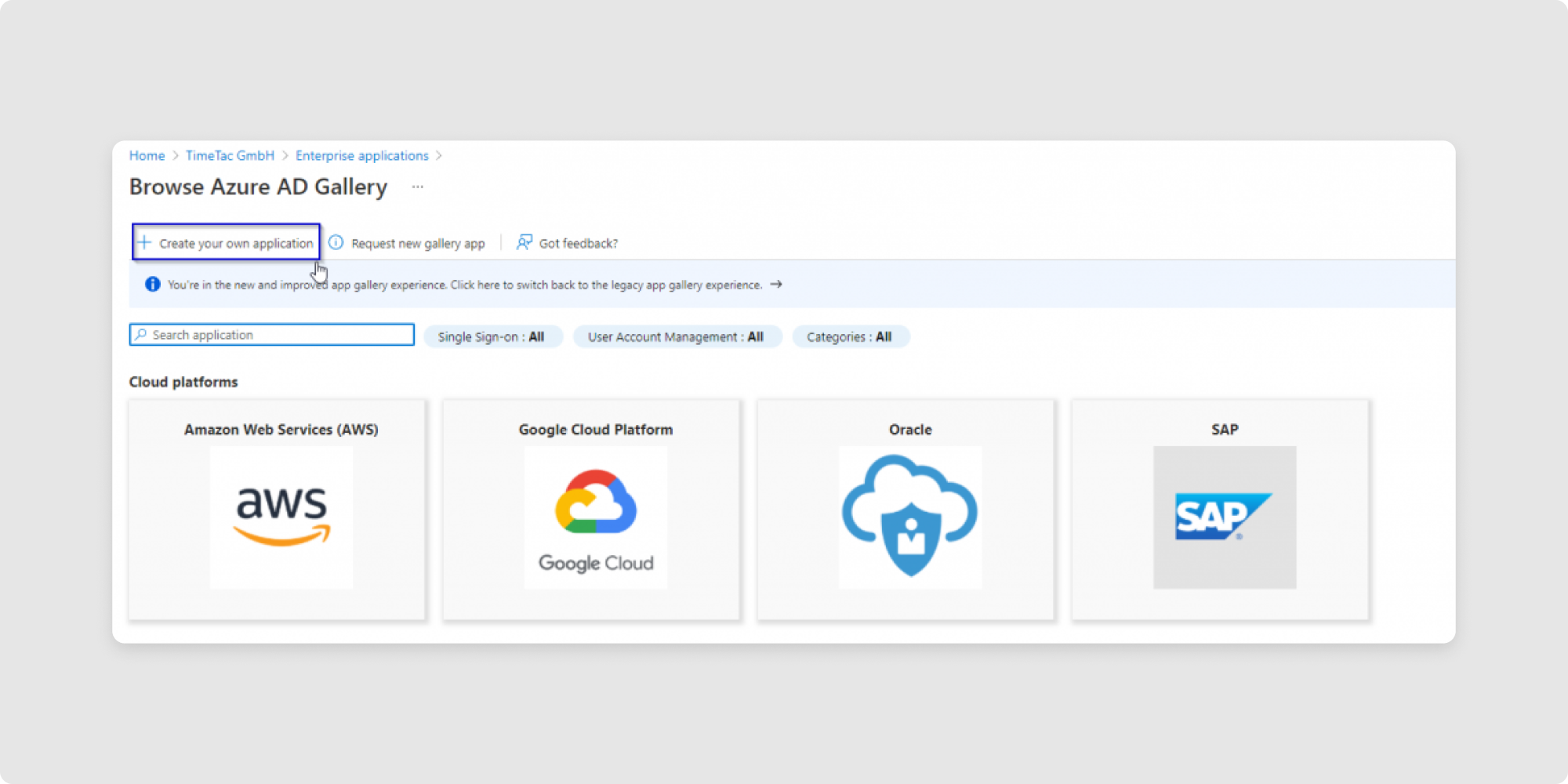Navigate to TimeTac GmbH breadcrumb
Viewport: 1568px width, 784px height.
230,156
